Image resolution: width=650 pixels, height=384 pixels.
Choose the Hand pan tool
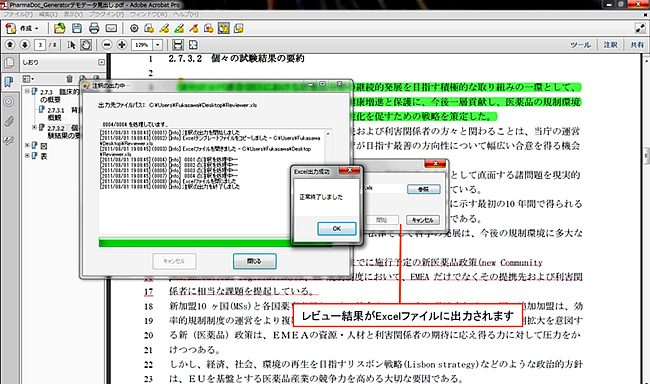(86, 44)
